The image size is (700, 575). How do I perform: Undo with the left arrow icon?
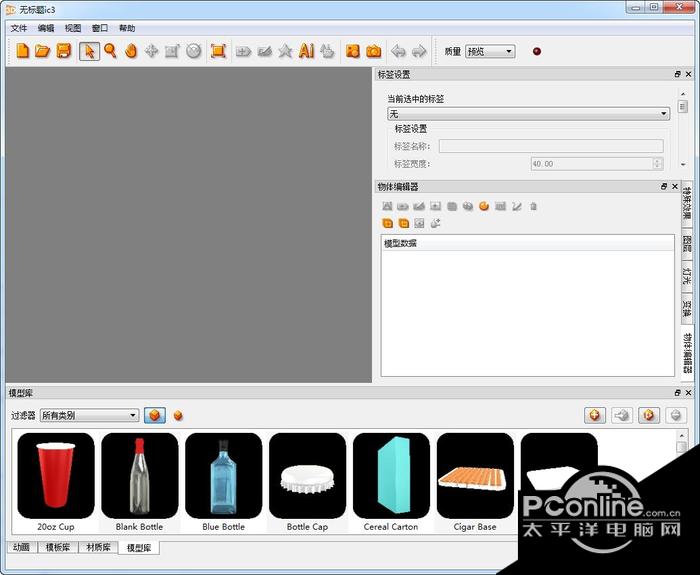398,51
